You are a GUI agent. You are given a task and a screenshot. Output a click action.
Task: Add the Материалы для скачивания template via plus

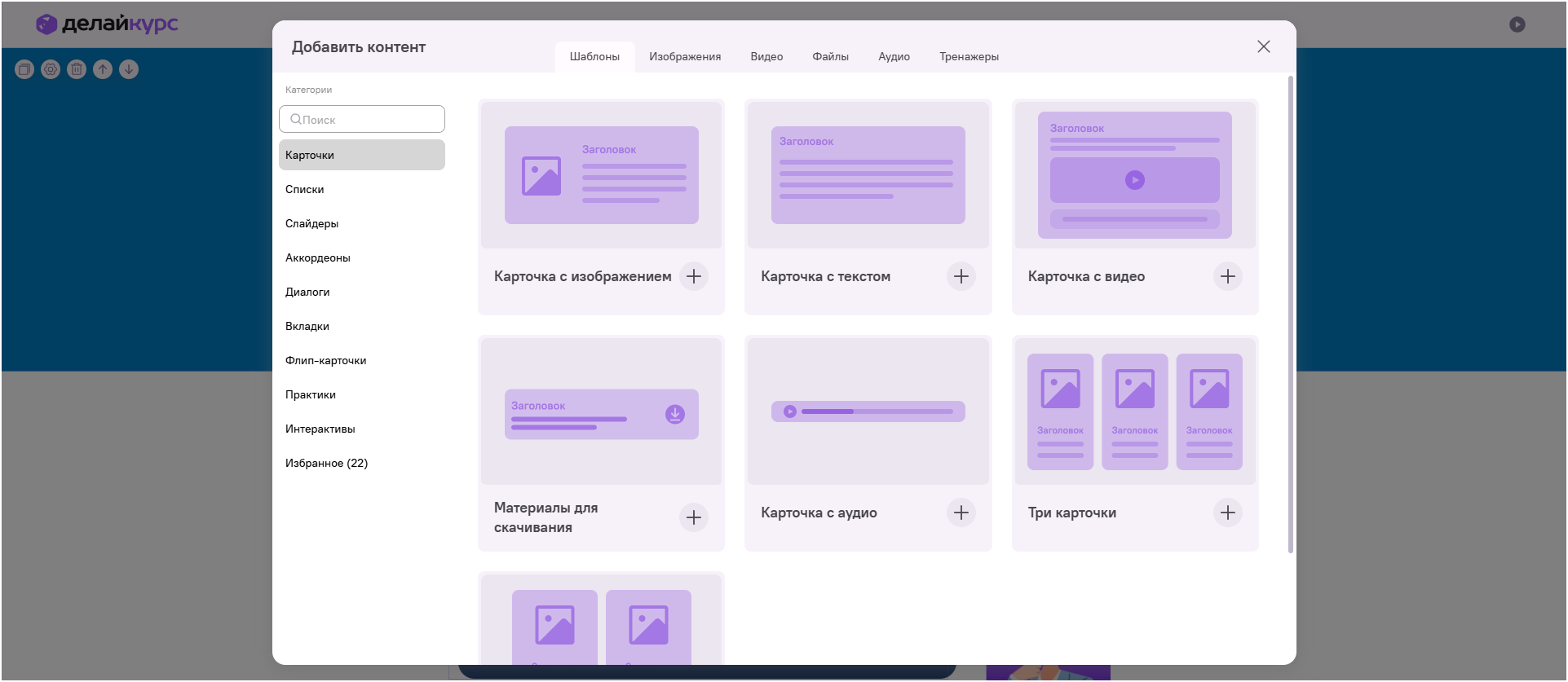[694, 517]
